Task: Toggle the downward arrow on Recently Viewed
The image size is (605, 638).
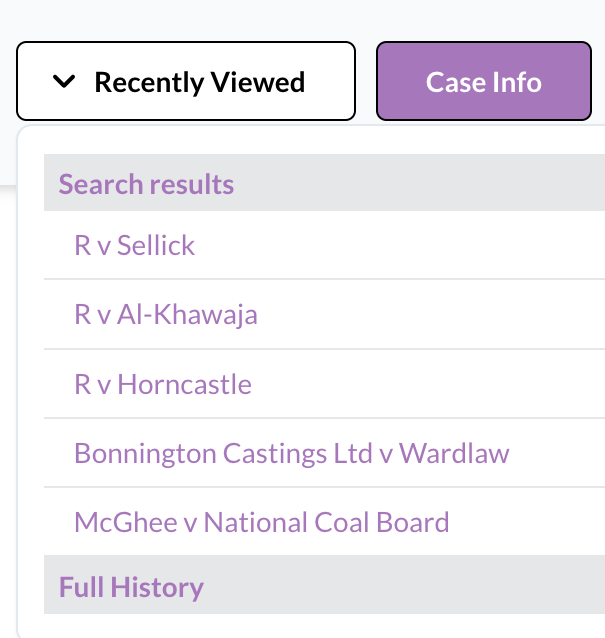Action: (x=64, y=82)
